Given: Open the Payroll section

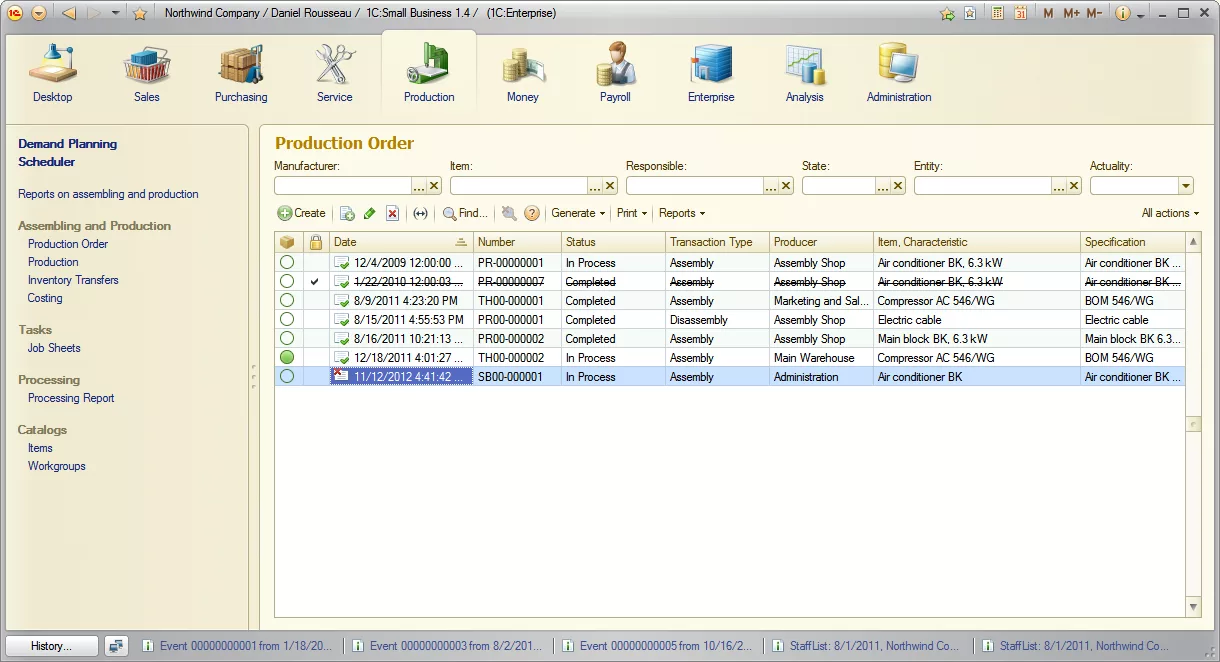Looking at the screenshot, I should point(616,72).
